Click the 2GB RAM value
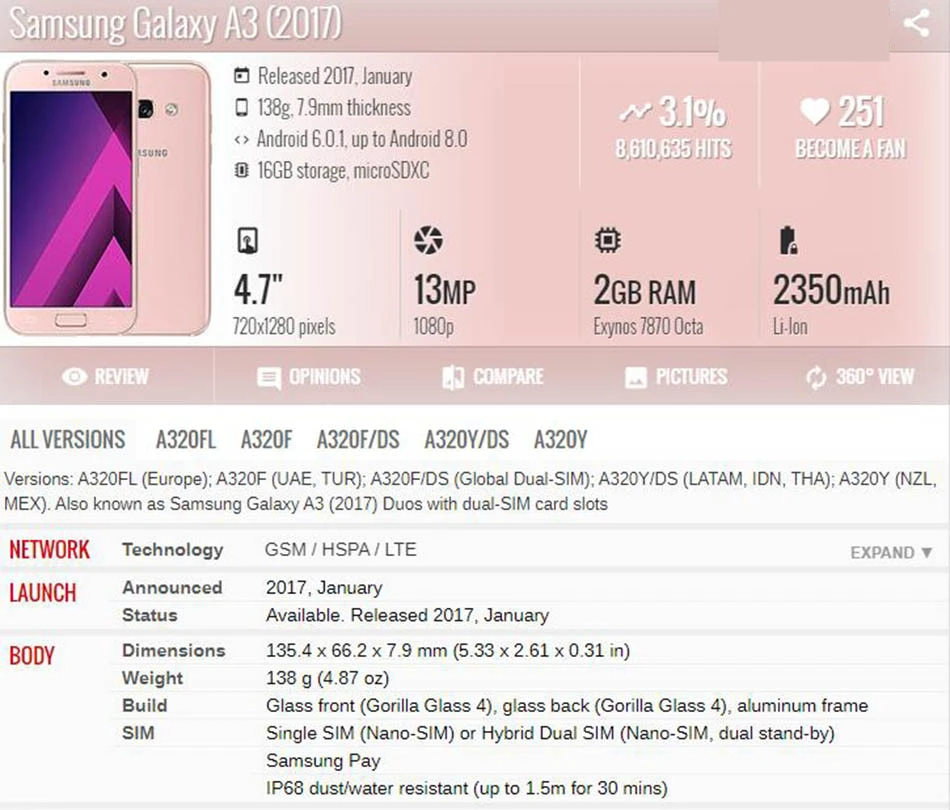950x810 pixels. coord(645,290)
